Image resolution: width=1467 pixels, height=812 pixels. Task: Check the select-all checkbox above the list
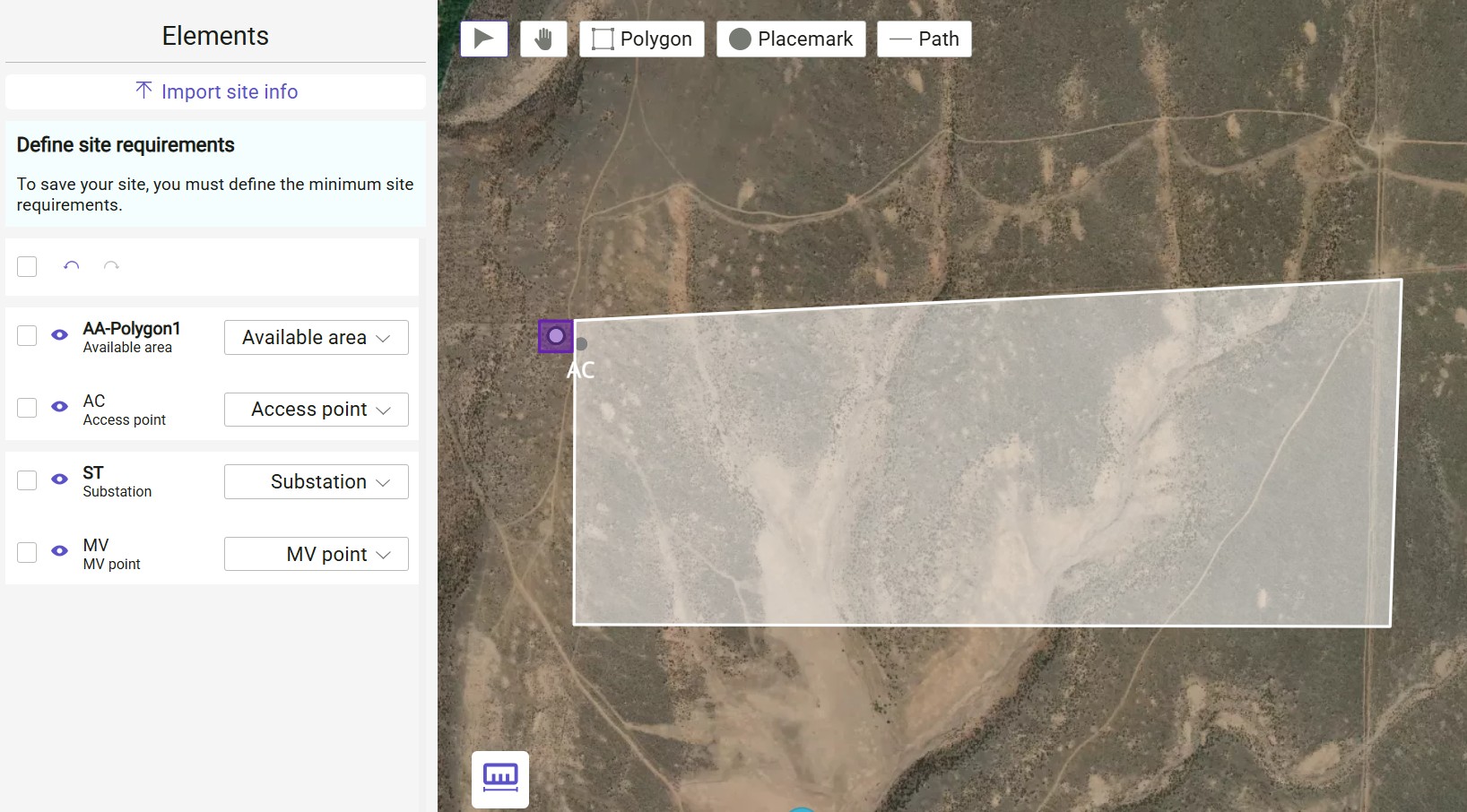(x=27, y=266)
